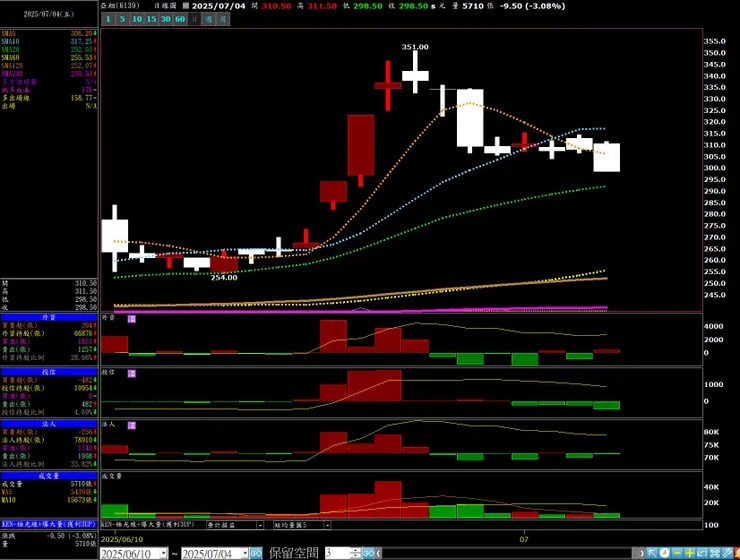The width and height of the screenshot is (740, 560).
Task: Click the fit-to-screen icon in bottom toolbar
Action: 715,553
